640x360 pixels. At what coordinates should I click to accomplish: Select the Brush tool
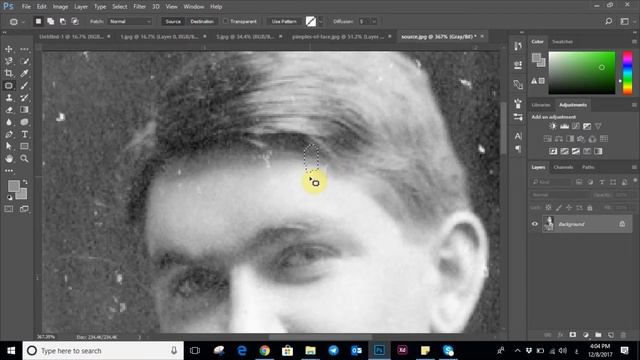pos(24,86)
